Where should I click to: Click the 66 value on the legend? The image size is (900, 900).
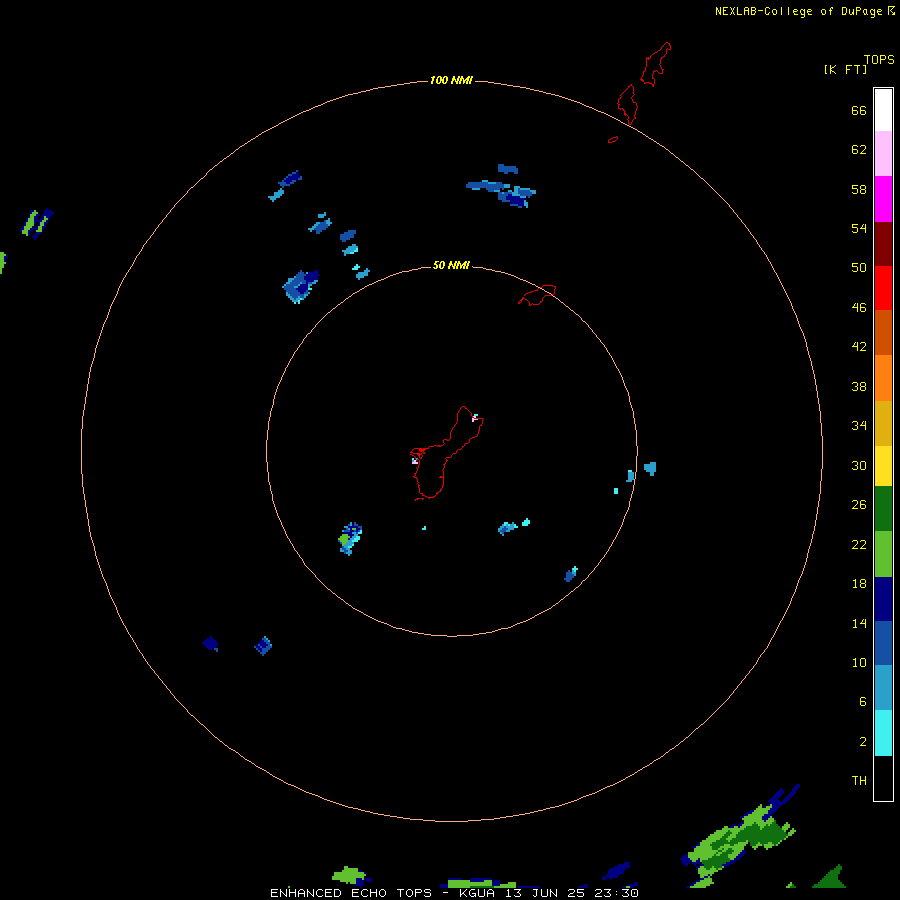pyautogui.click(x=859, y=111)
